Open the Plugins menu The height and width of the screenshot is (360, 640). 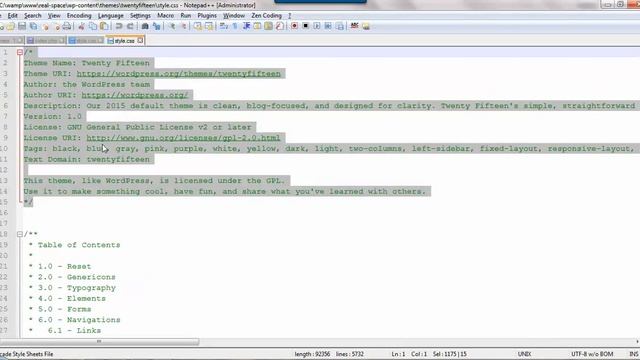[207, 16]
